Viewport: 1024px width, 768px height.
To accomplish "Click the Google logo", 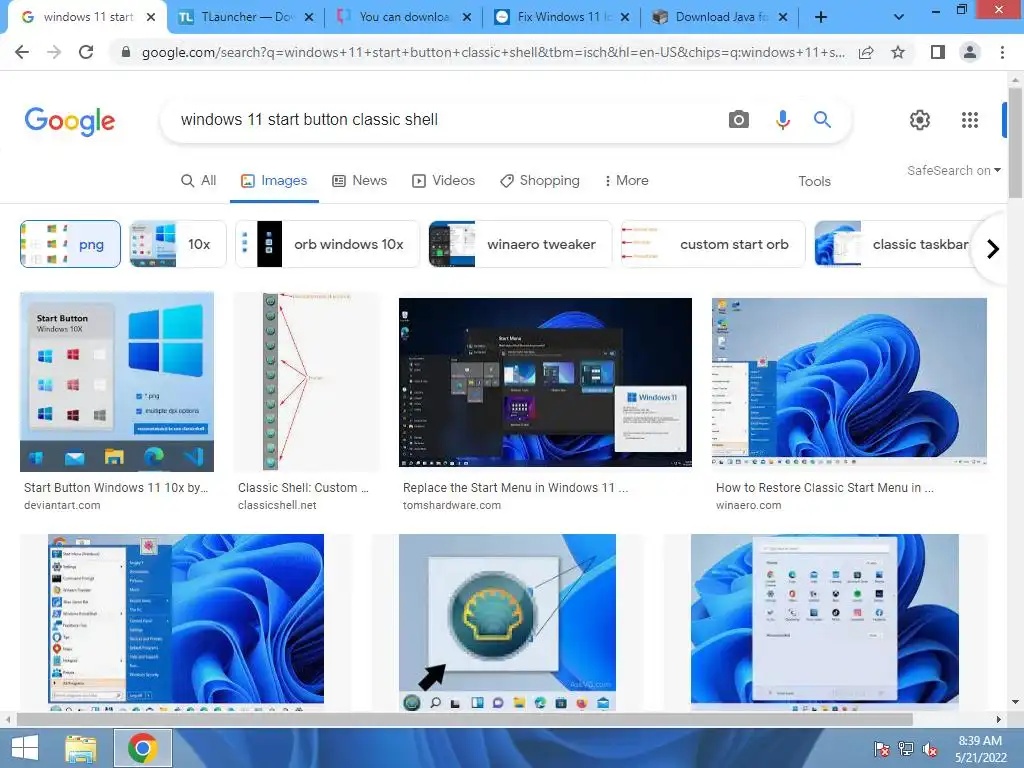I will click(70, 121).
